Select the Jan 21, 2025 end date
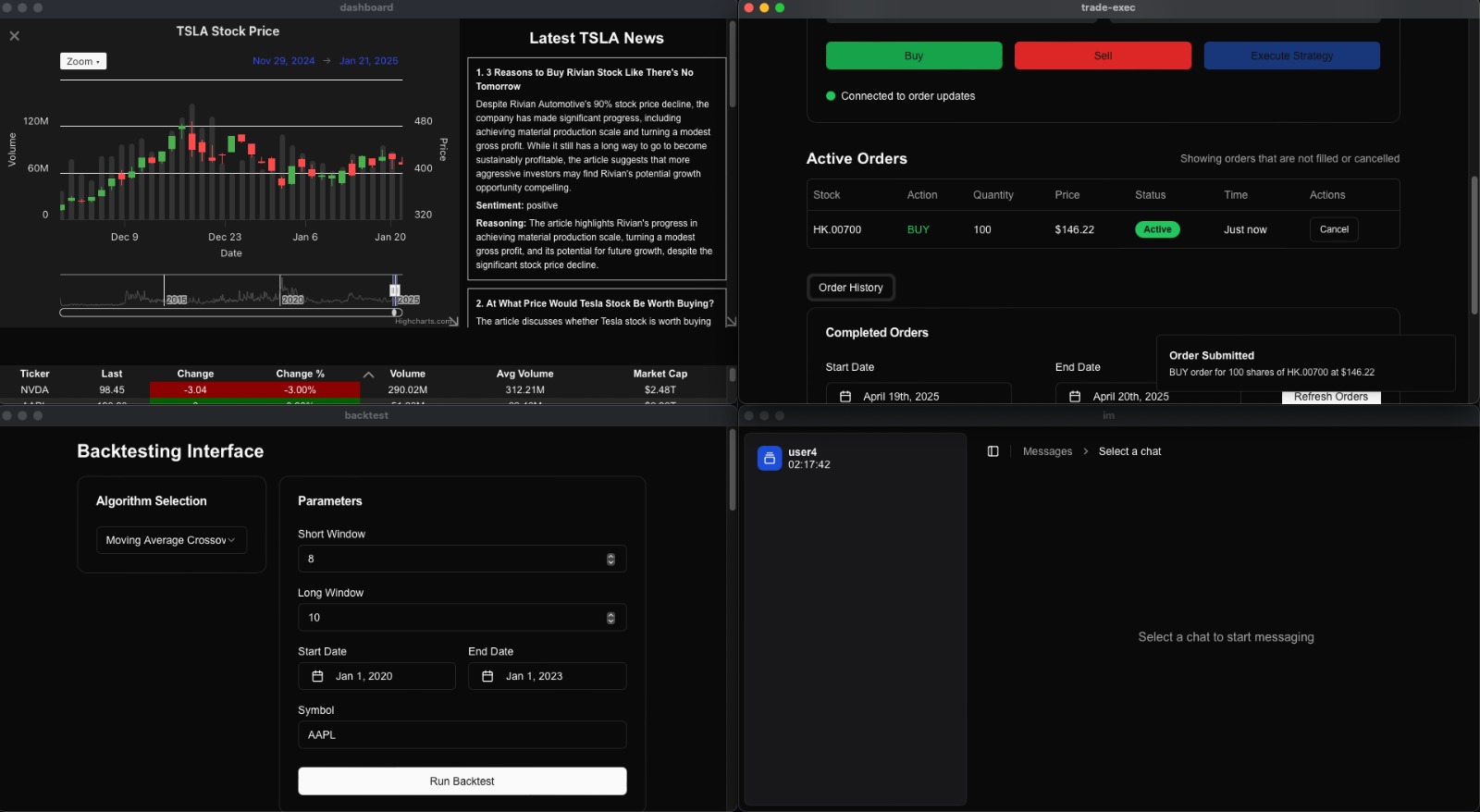 pyautogui.click(x=368, y=61)
